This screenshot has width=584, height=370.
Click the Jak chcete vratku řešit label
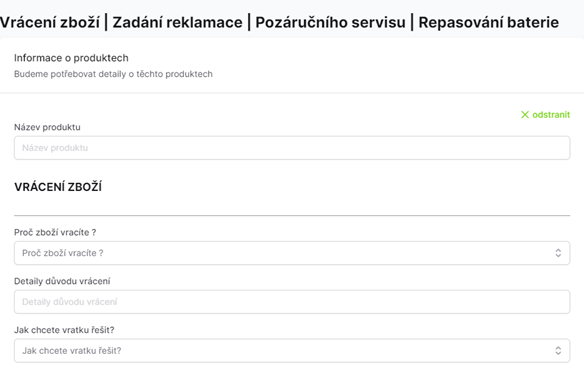pyautogui.click(x=64, y=330)
